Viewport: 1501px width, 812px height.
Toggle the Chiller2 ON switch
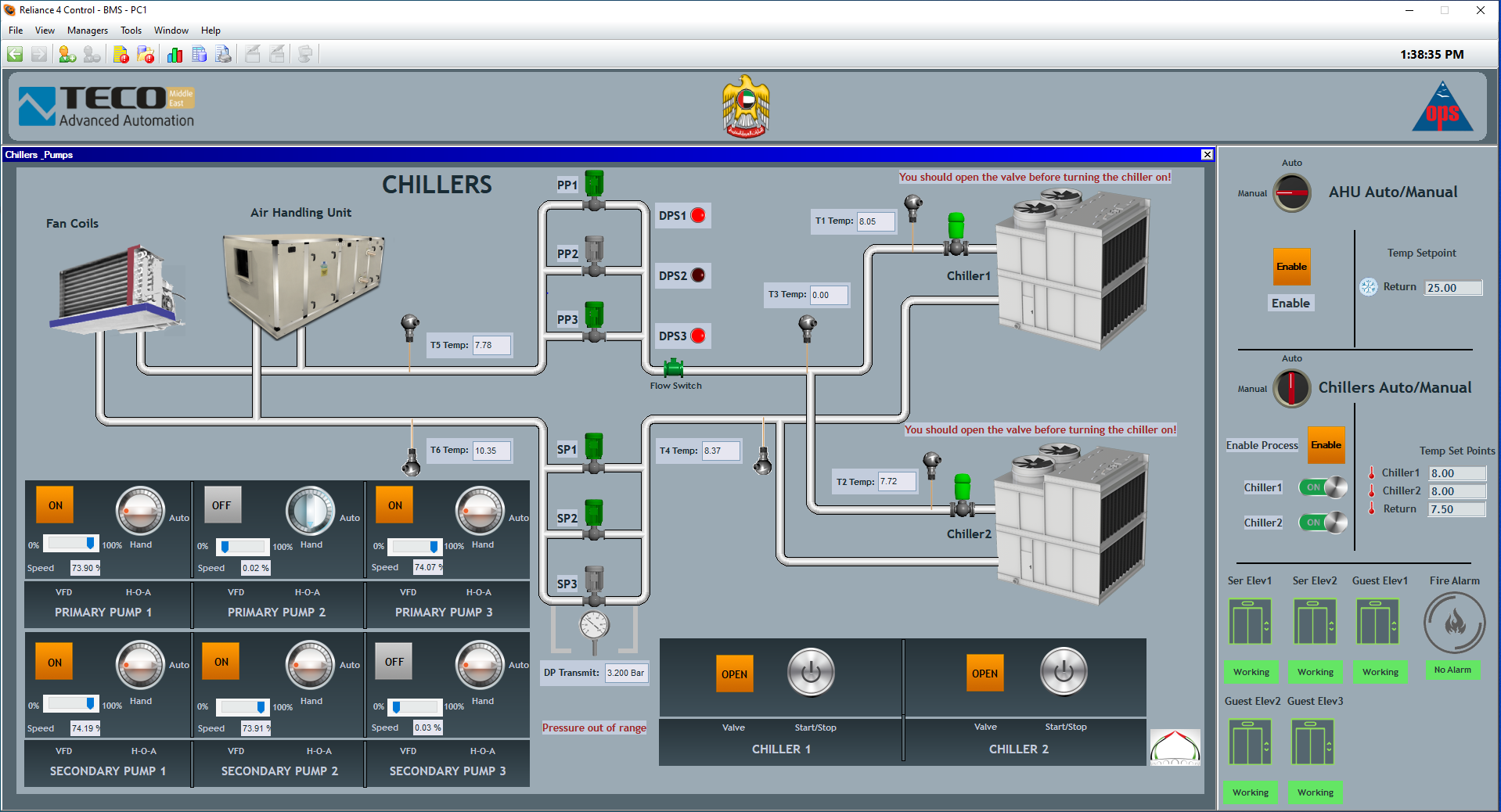1323,523
